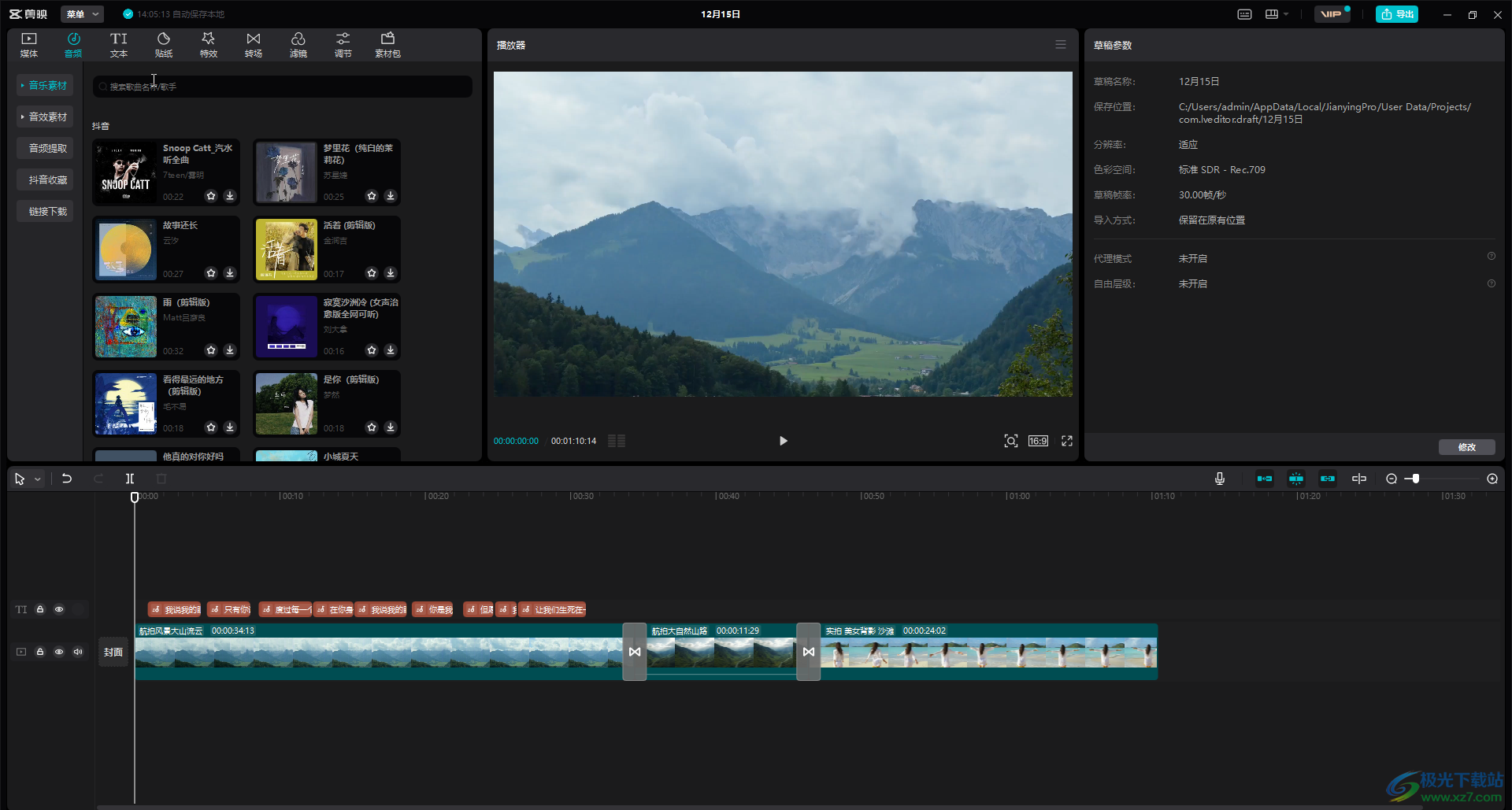1512x810 pixels.
Task: Show 自由层级 free layer help
Action: 1491,283
